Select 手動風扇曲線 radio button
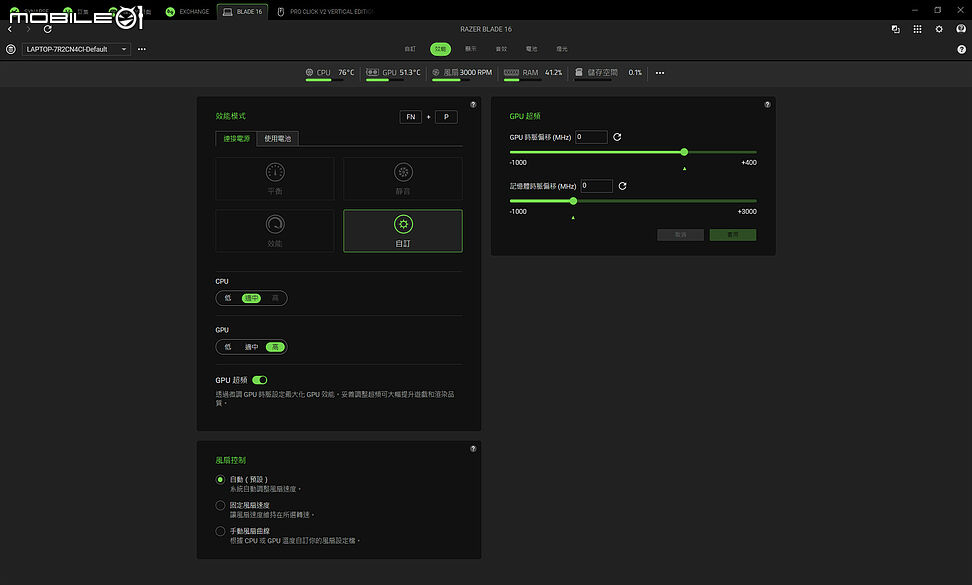 [220, 531]
